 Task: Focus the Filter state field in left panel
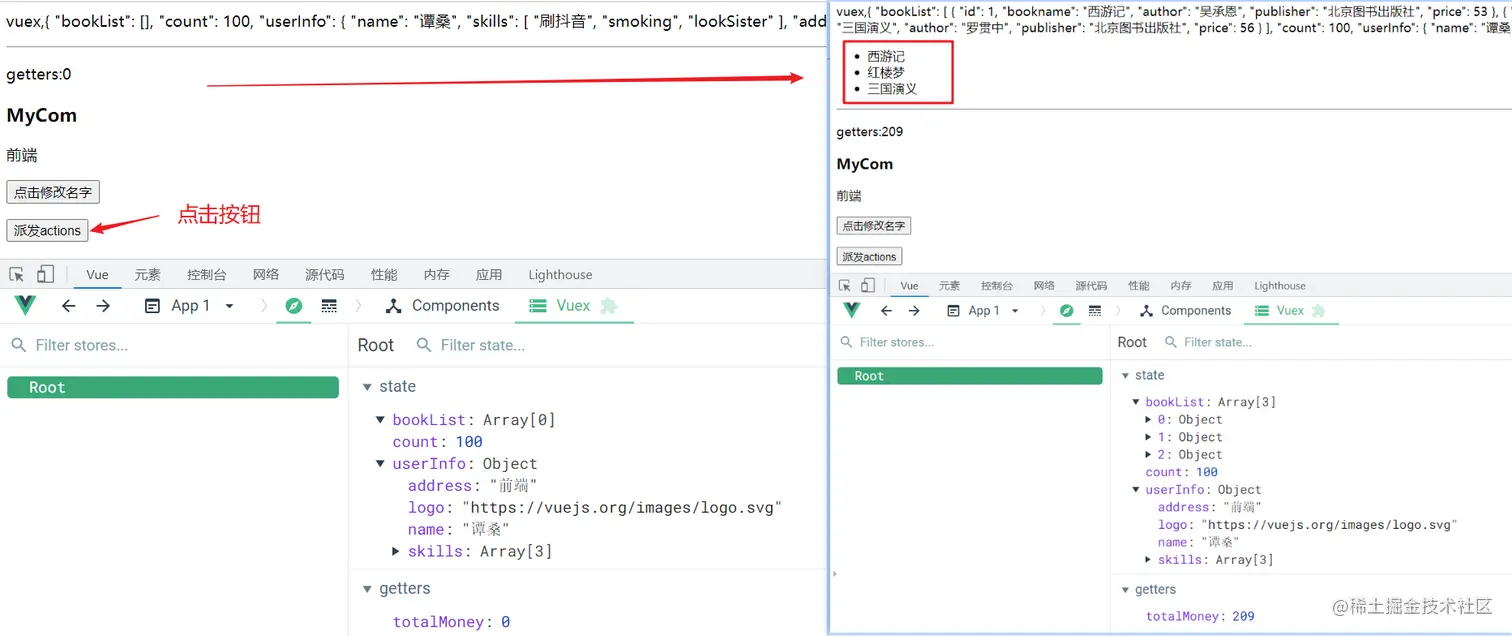click(x=620, y=345)
